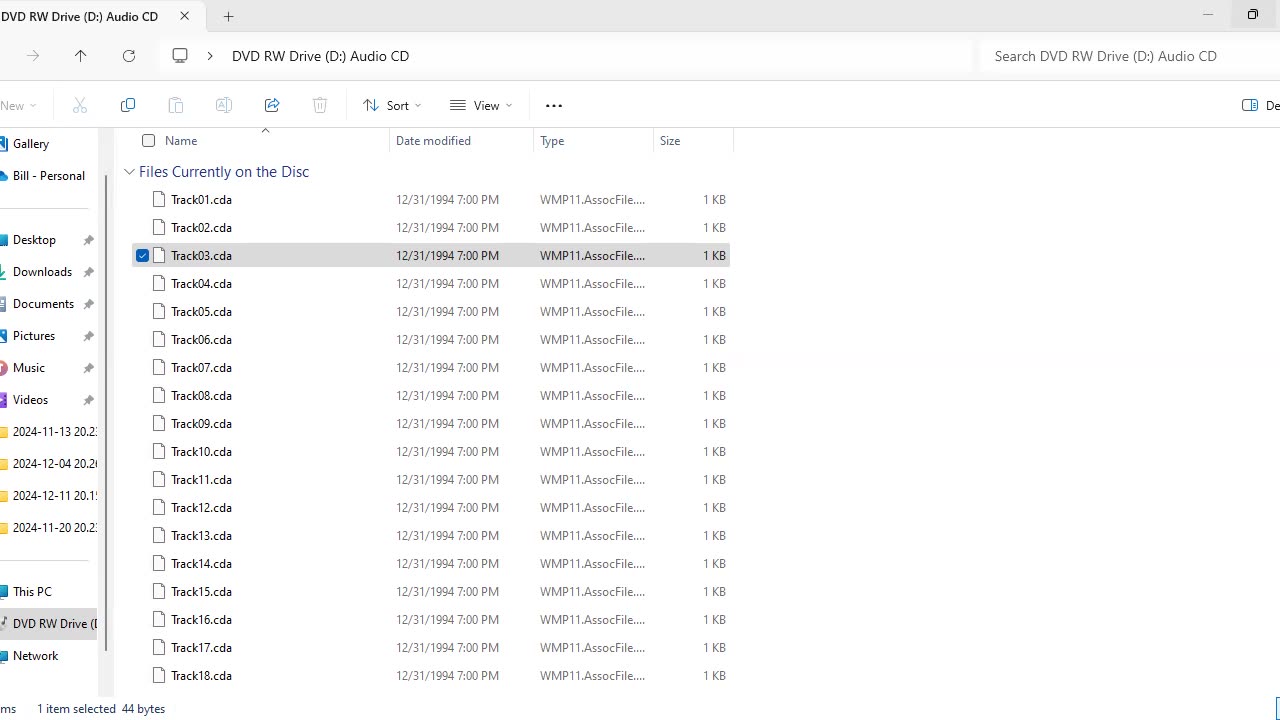The width and height of the screenshot is (1280, 720).
Task: Sort by the Type column header
Action: point(552,141)
